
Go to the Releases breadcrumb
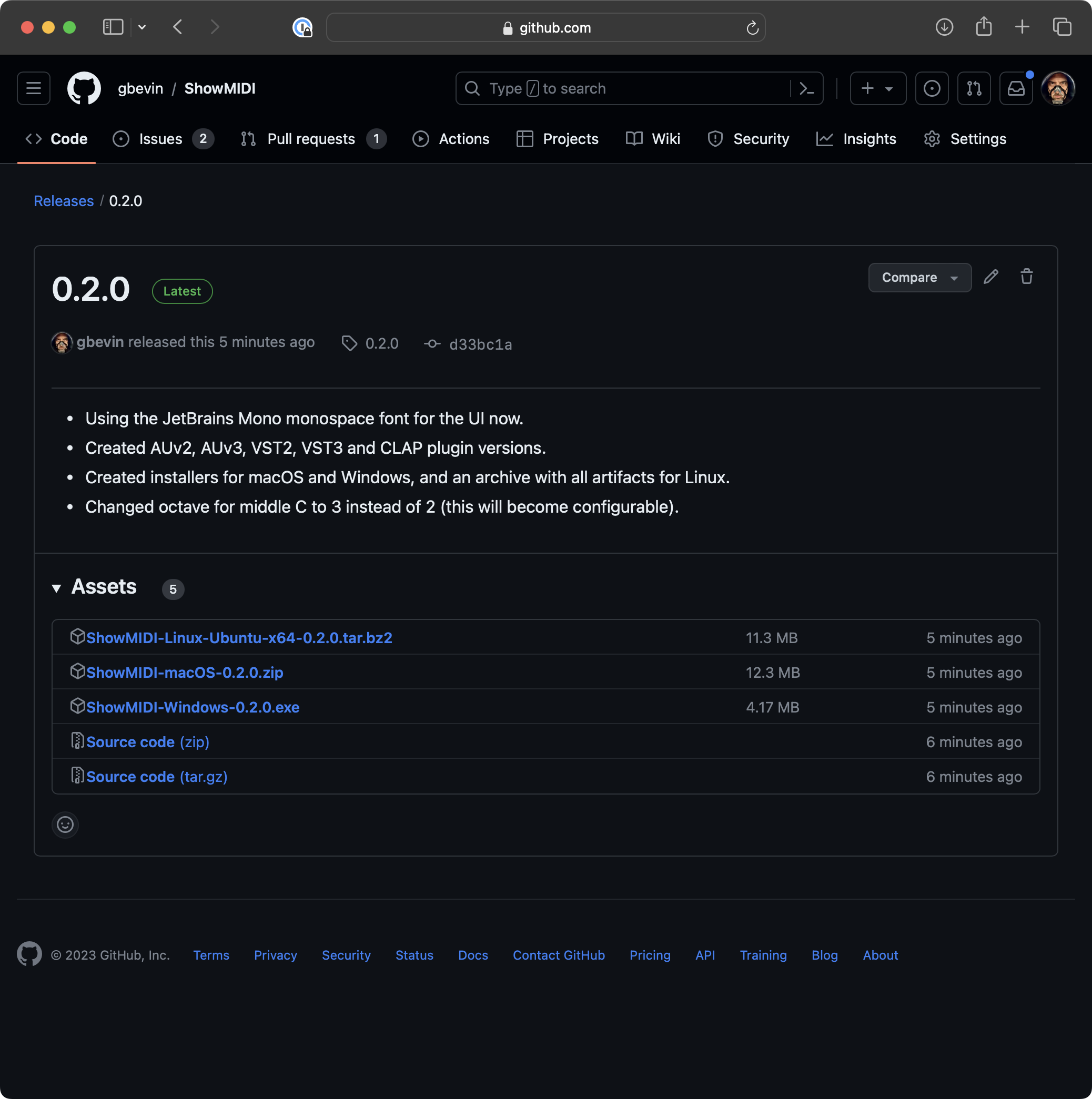pyautogui.click(x=64, y=201)
